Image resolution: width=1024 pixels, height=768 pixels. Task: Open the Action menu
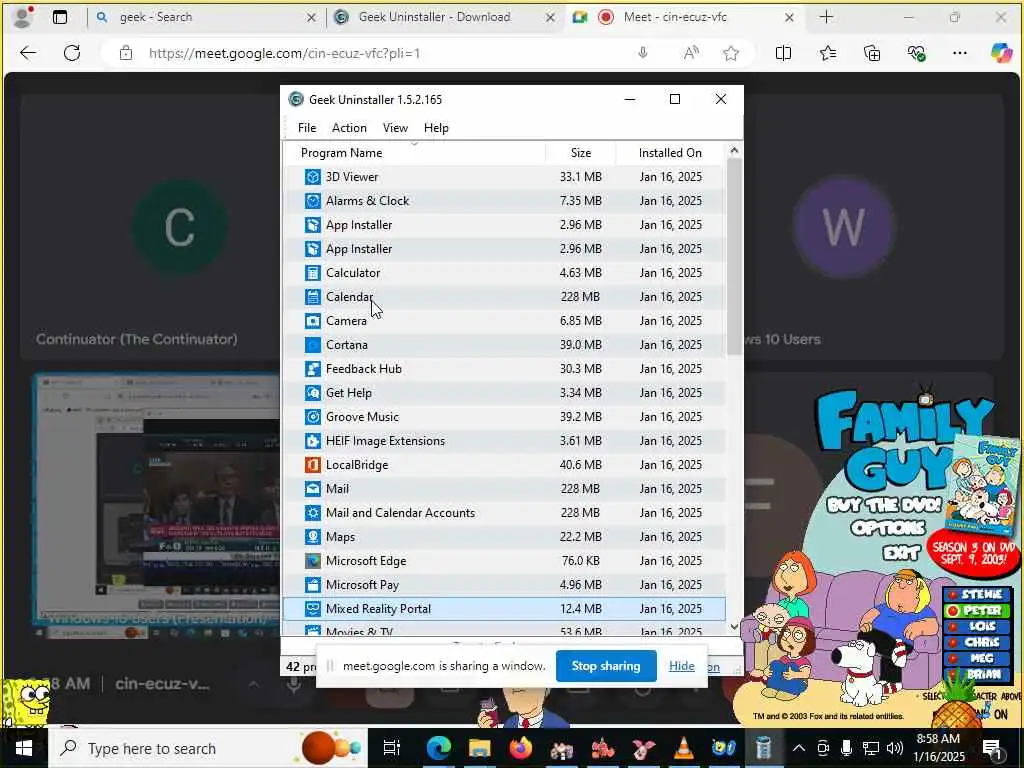point(349,128)
